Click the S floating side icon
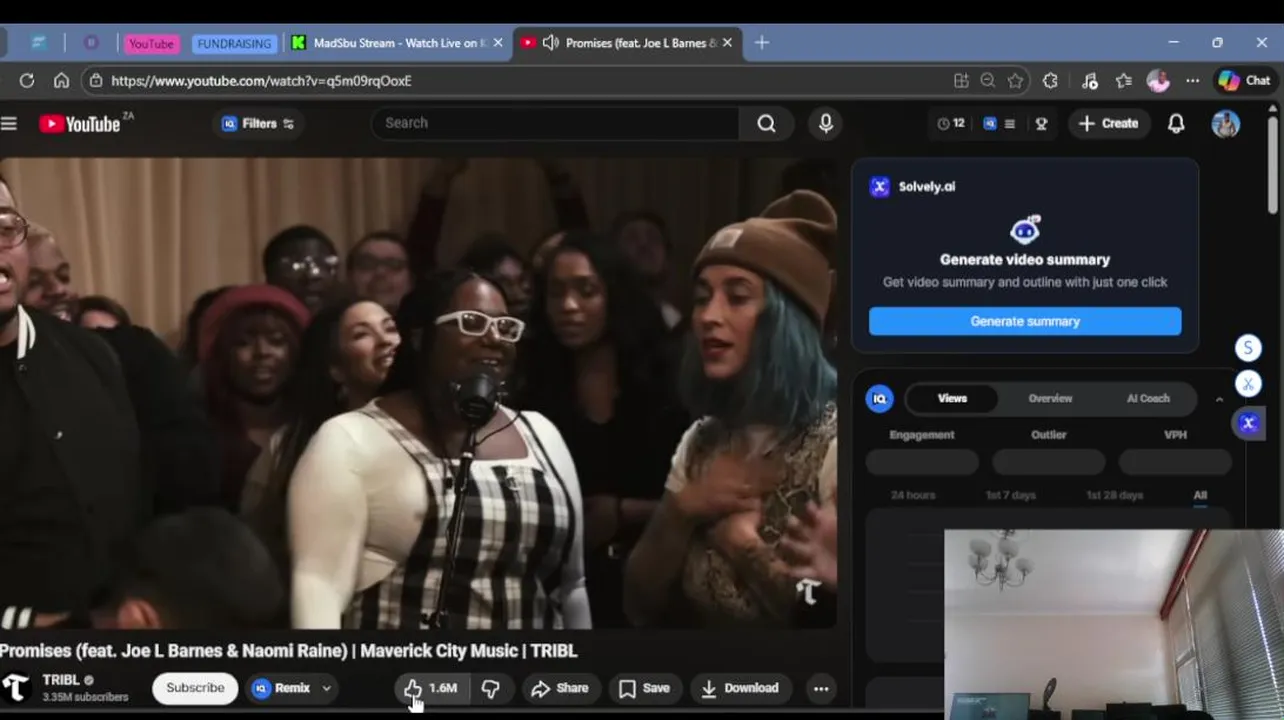This screenshot has width=1284, height=720. [x=1247, y=348]
